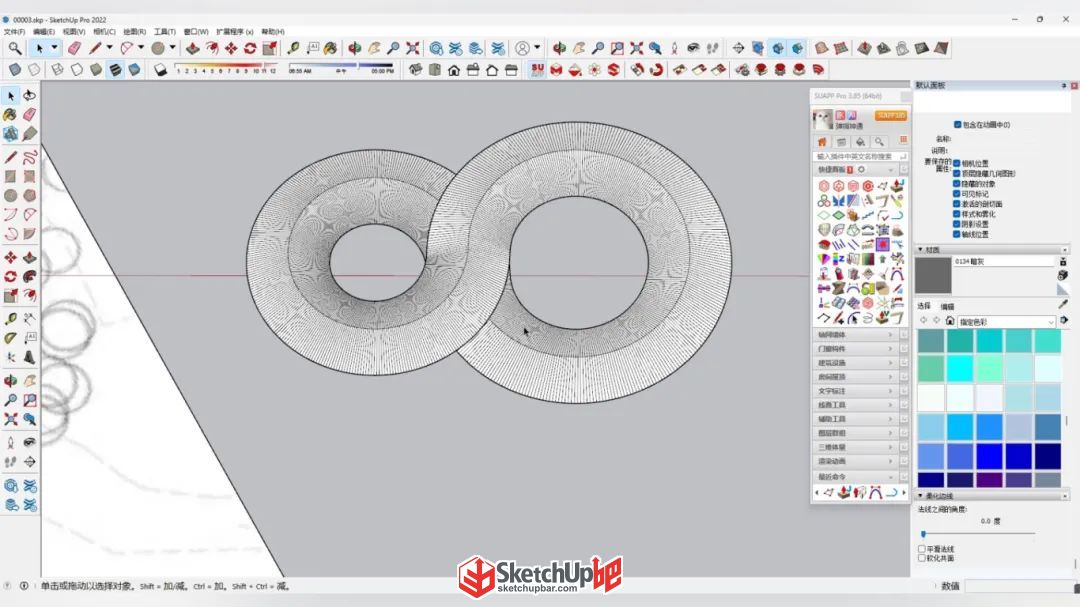Uncheck the 可见标记 checkbox
The width and height of the screenshot is (1080, 607).
[x=957, y=194]
